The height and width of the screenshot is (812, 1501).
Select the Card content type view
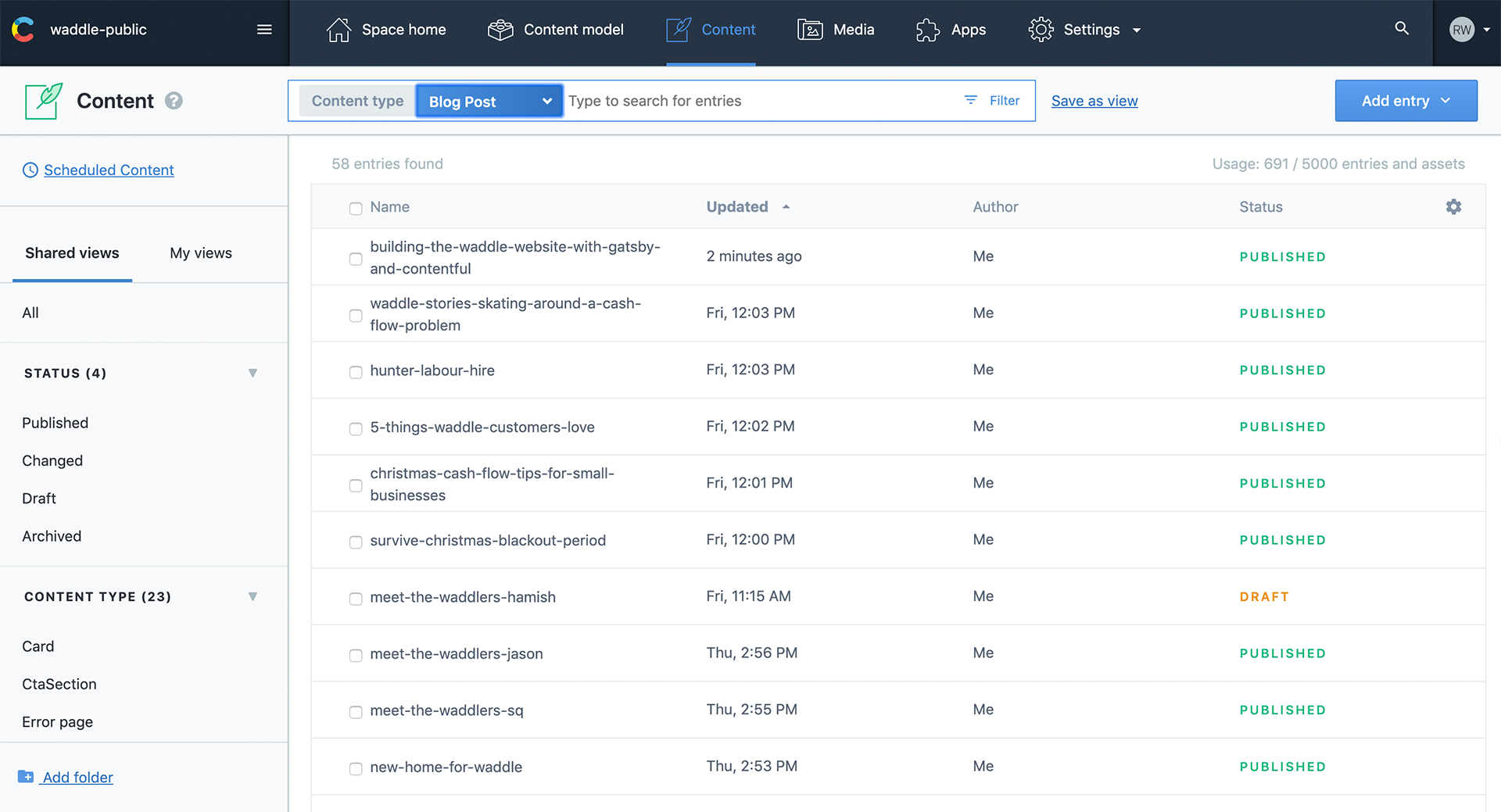point(38,646)
